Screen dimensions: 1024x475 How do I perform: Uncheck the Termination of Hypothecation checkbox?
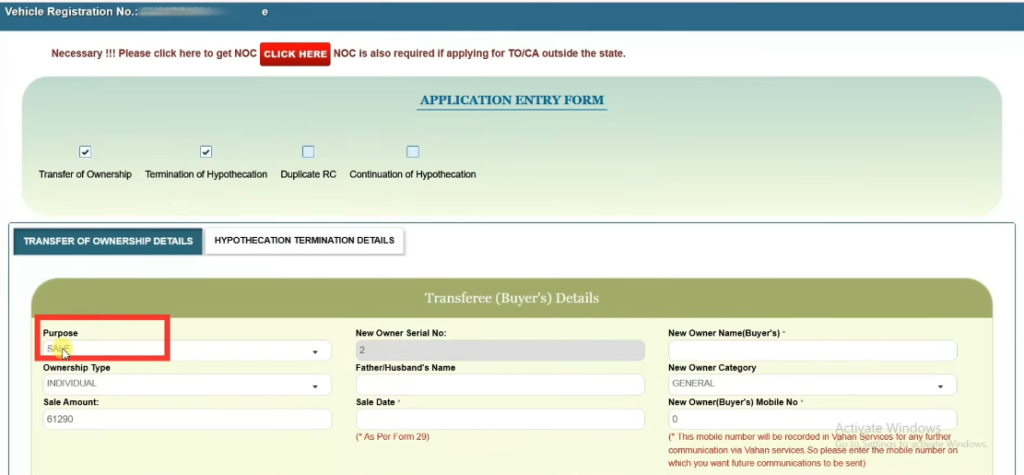coord(206,152)
